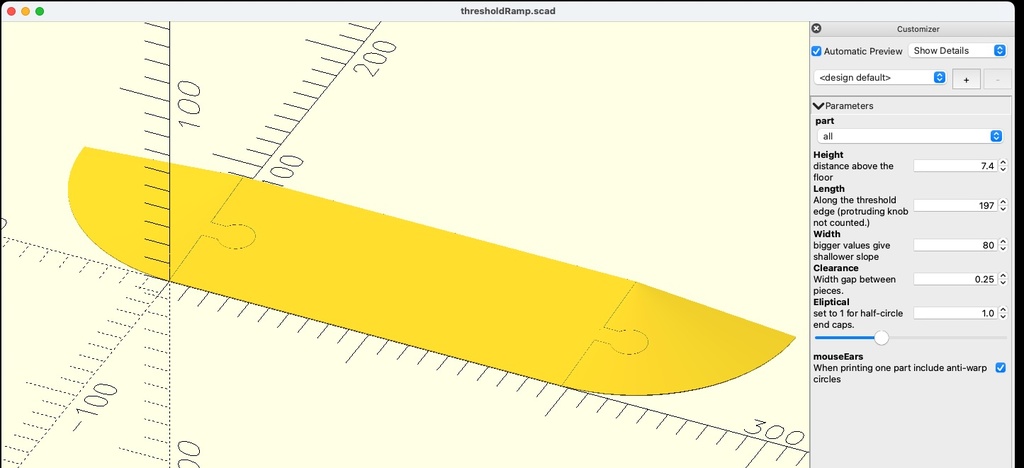Open the part dropdown set to all
Screen dimensions: 1024x468
click(910, 136)
